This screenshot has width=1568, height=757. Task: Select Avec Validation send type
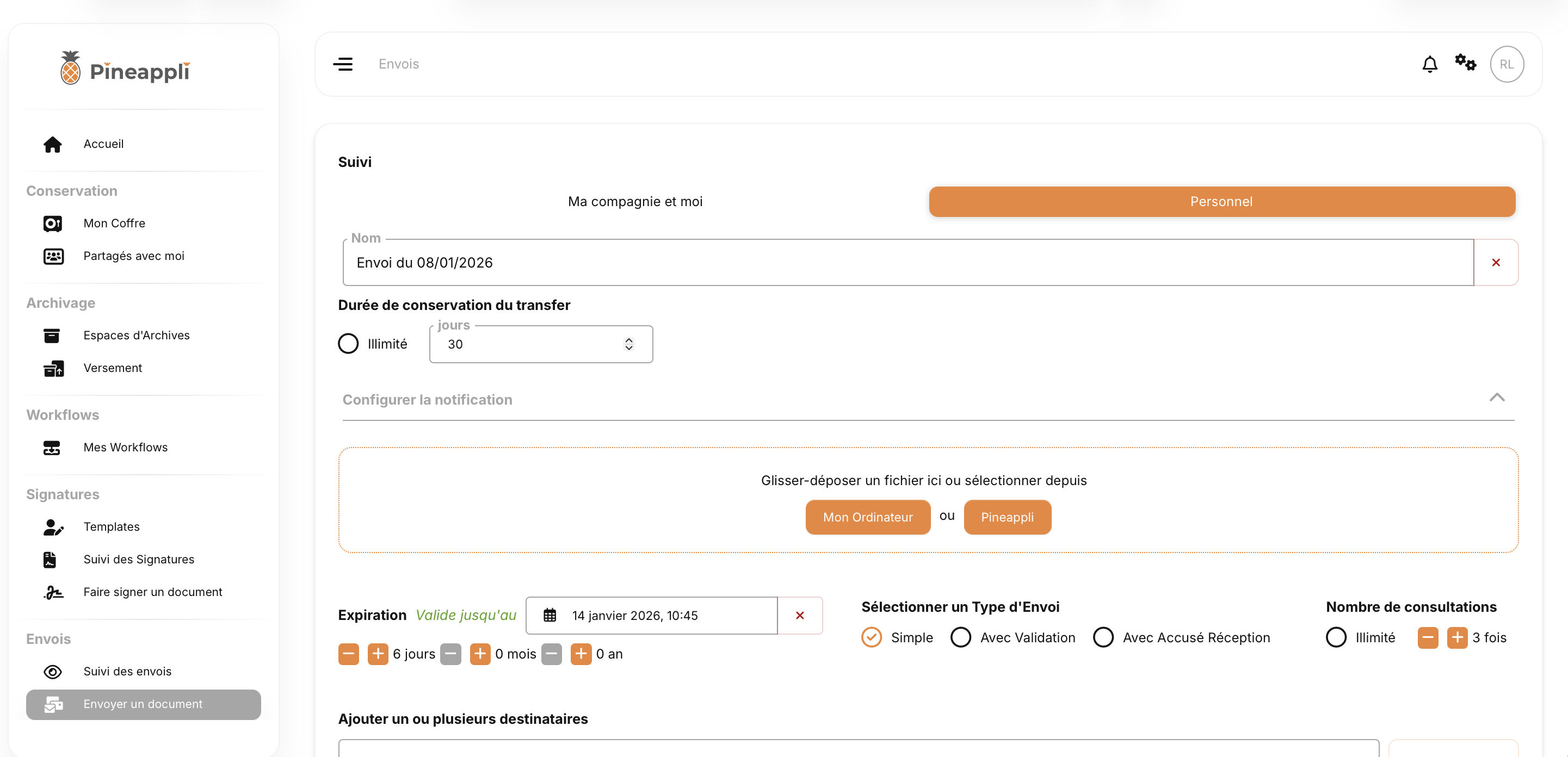(x=960, y=637)
